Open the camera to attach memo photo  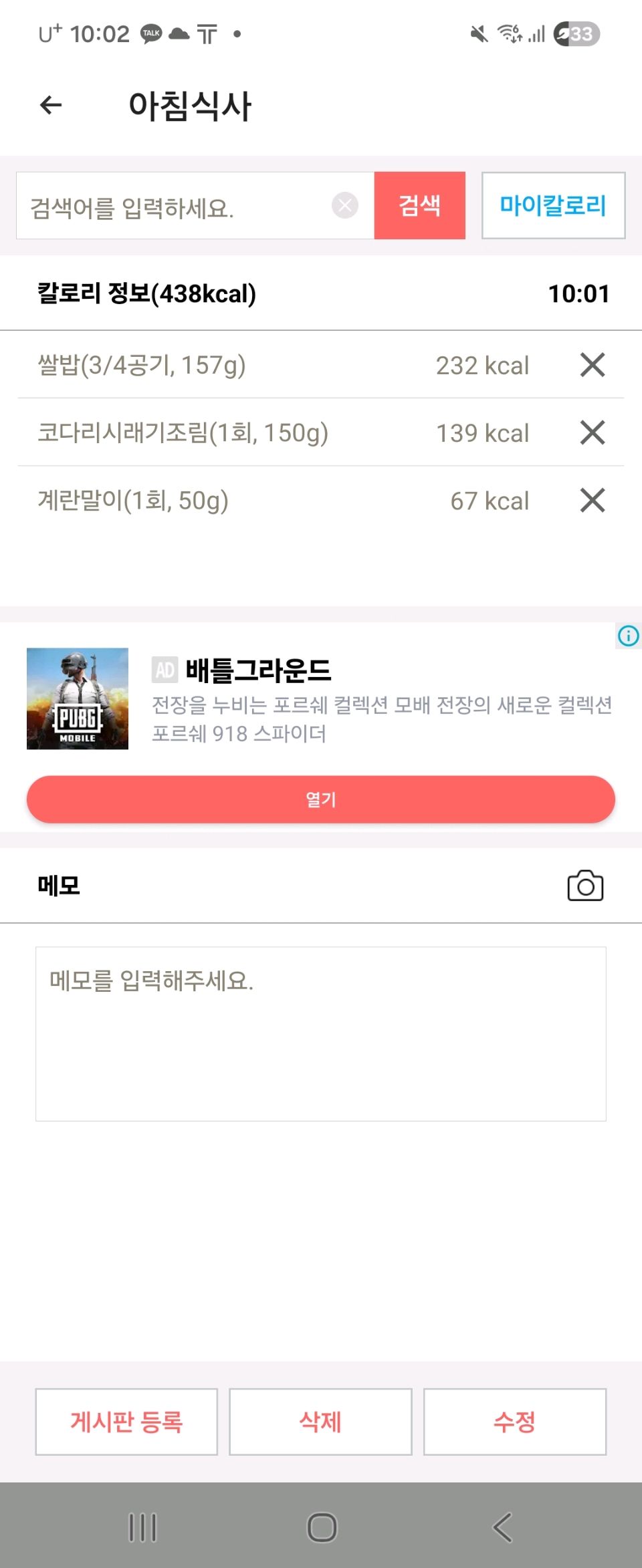click(x=585, y=886)
